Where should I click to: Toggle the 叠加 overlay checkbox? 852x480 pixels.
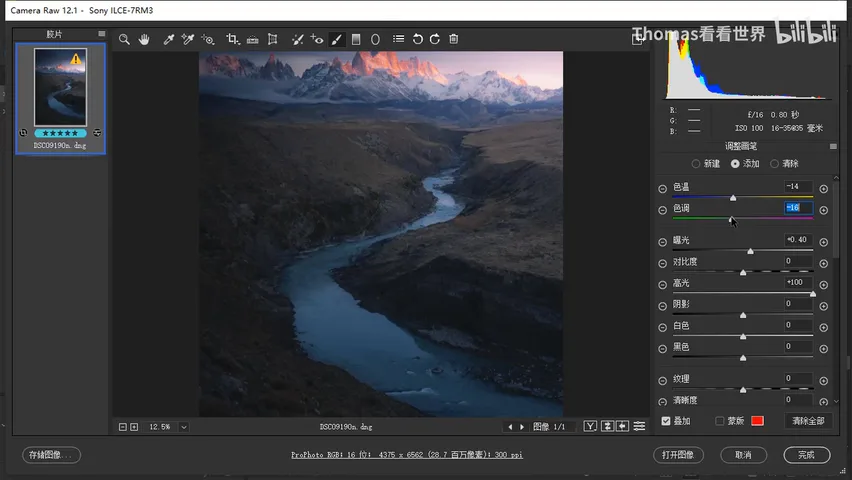[x=666, y=421]
